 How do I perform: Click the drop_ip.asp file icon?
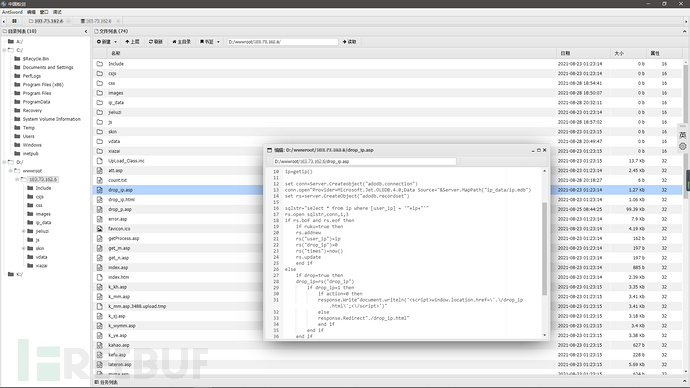pyautogui.click(x=100, y=190)
